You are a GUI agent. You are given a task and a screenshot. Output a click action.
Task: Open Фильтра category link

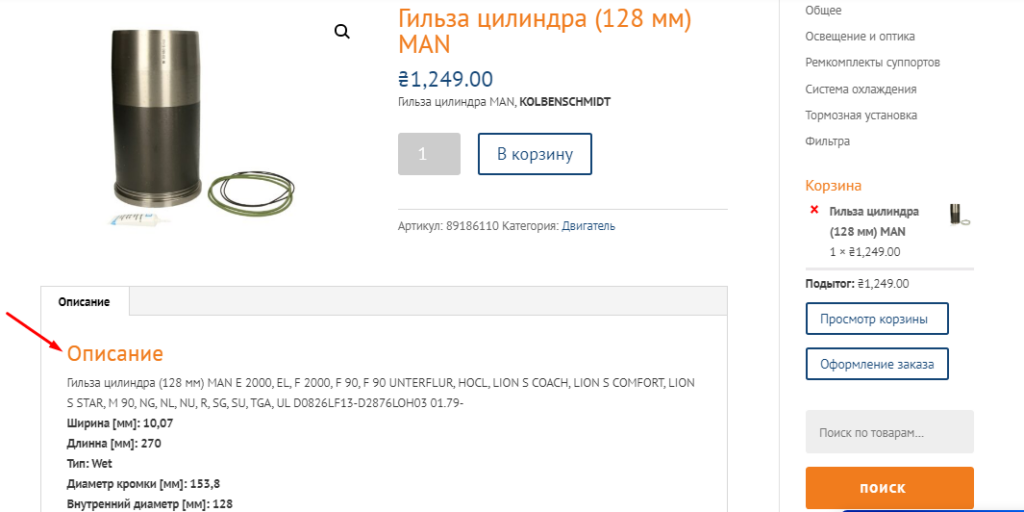point(827,141)
